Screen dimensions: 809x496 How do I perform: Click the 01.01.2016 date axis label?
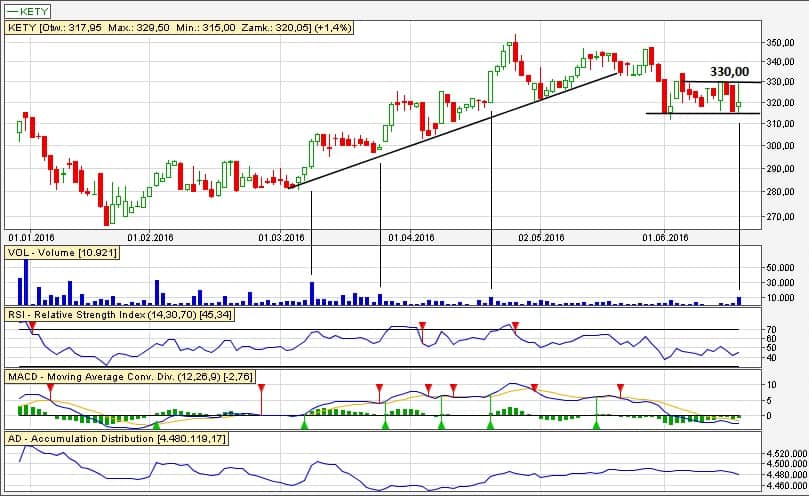(29, 238)
